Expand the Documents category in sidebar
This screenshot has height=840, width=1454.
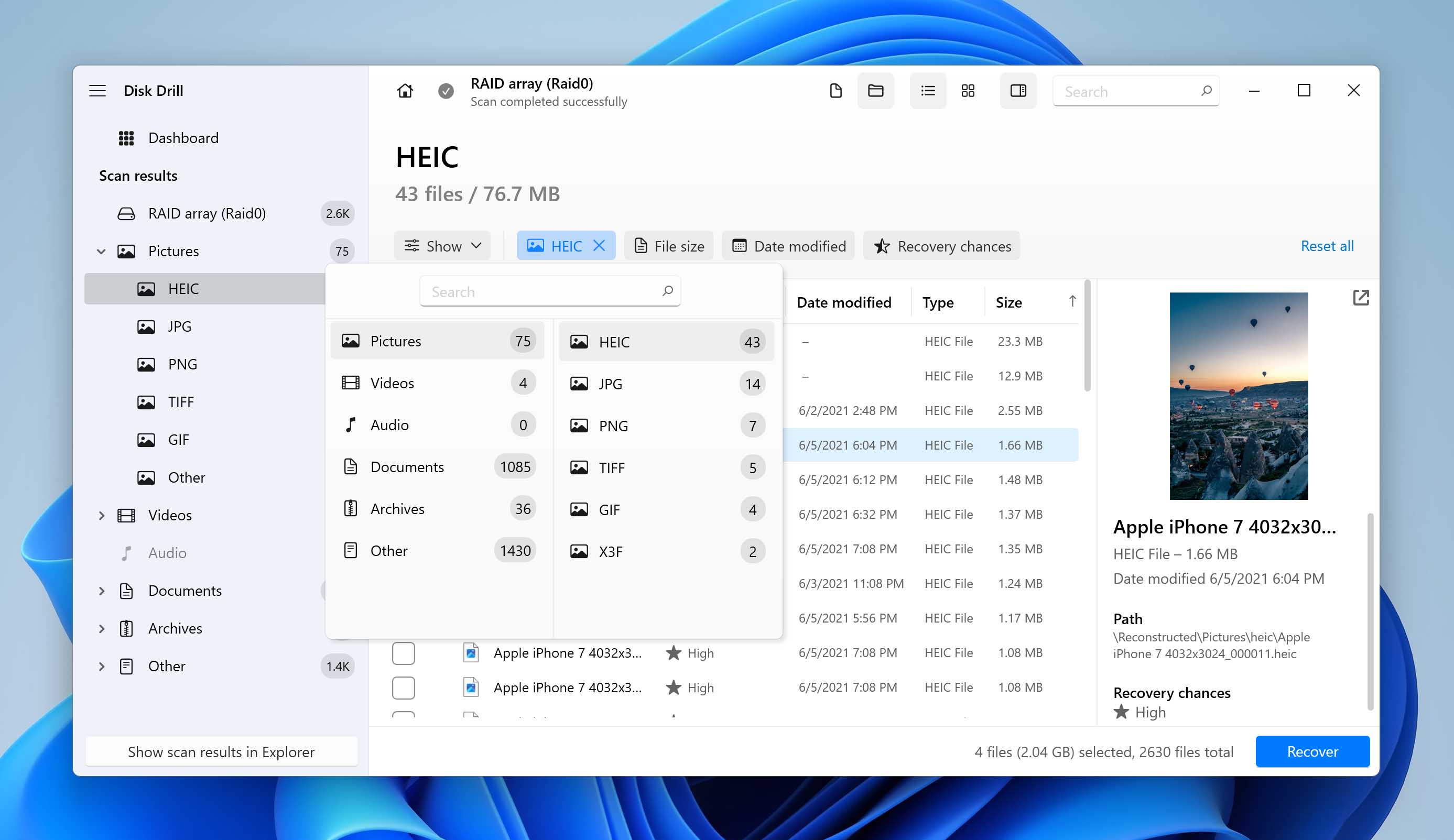[x=99, y=589]
